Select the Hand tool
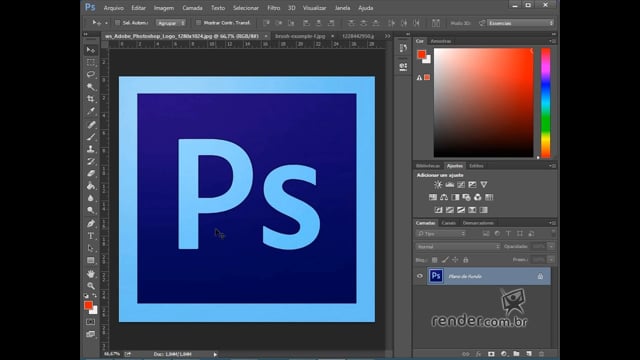 [x=91, y=273]
